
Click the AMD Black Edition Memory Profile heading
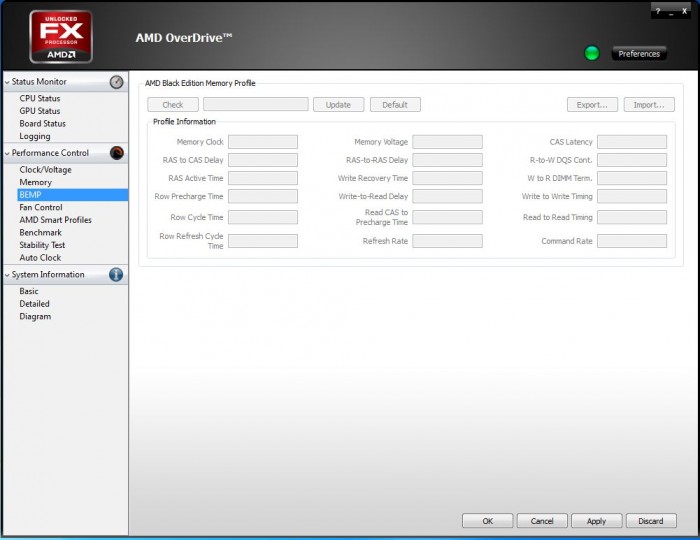click(200, 83)
